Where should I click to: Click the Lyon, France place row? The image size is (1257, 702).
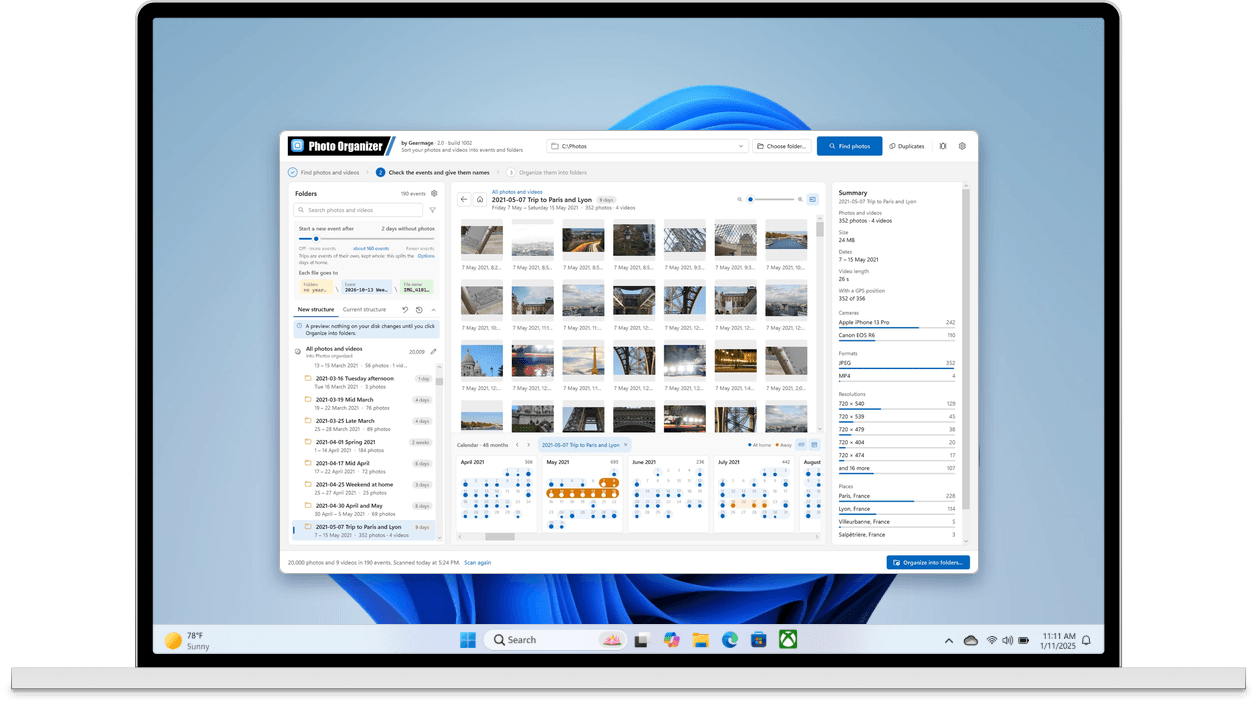897,510
